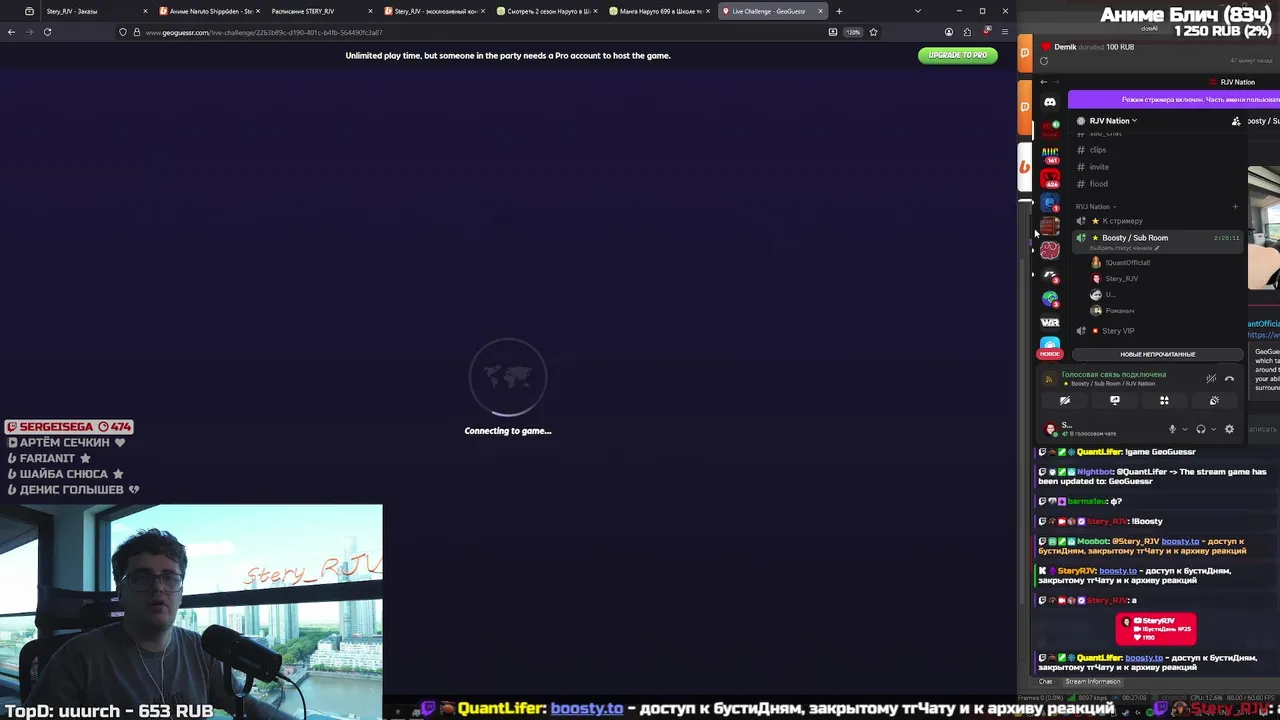1280x720 pixels.
Task: Add channel to RVJ Nation category
Action: (x=1235, y=207)
